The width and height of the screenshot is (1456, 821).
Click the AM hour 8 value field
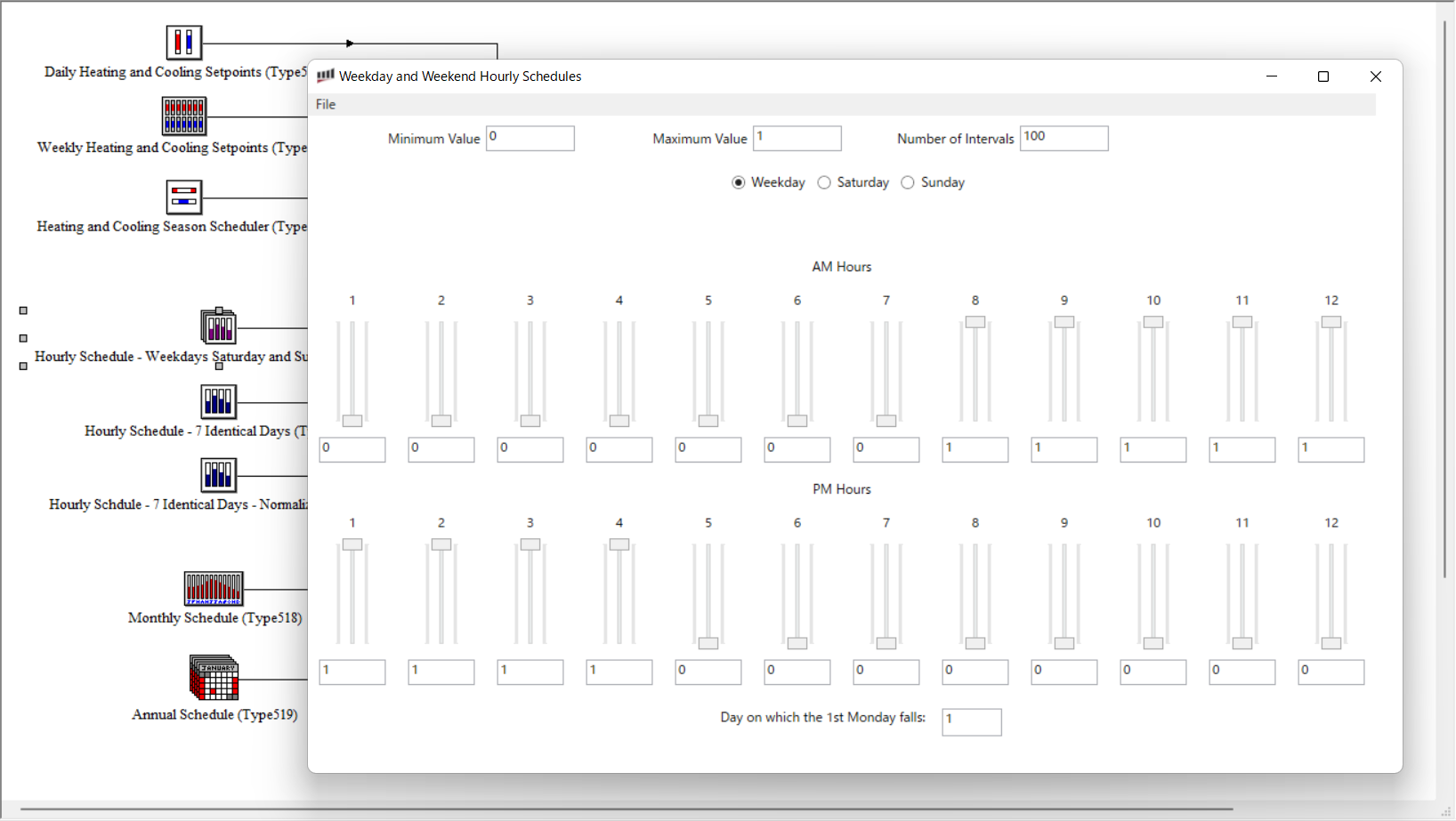975,450
